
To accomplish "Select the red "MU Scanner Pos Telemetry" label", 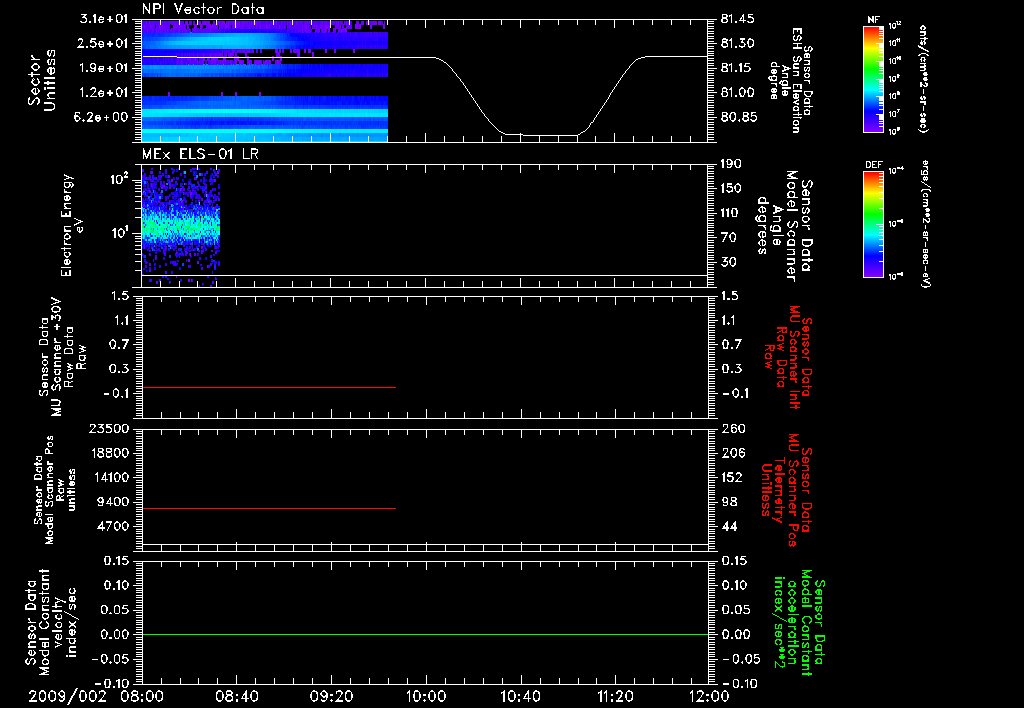I will click(x=786, y=491).
